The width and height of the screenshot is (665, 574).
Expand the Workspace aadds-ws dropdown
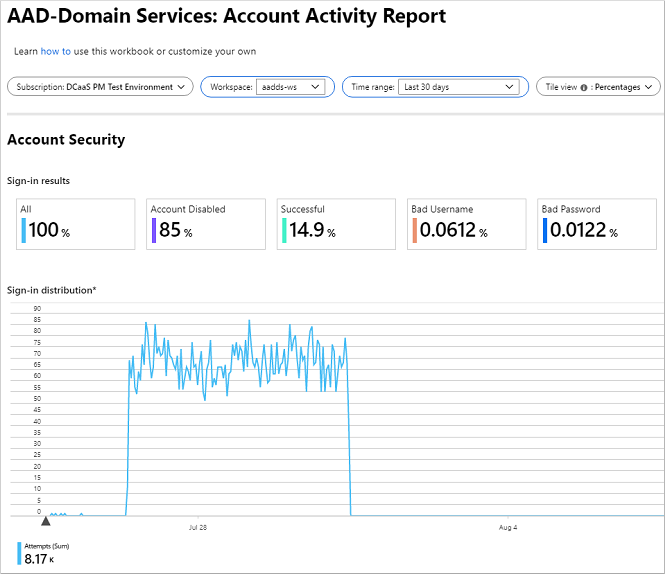[290, 87]
